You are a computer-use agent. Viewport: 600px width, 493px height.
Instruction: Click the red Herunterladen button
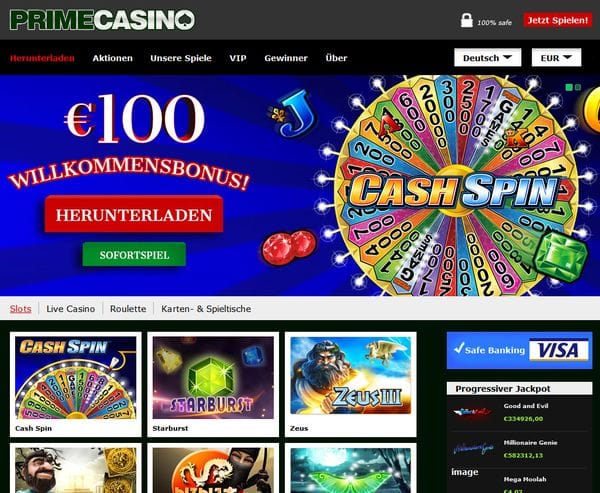(x=134, y=214)
